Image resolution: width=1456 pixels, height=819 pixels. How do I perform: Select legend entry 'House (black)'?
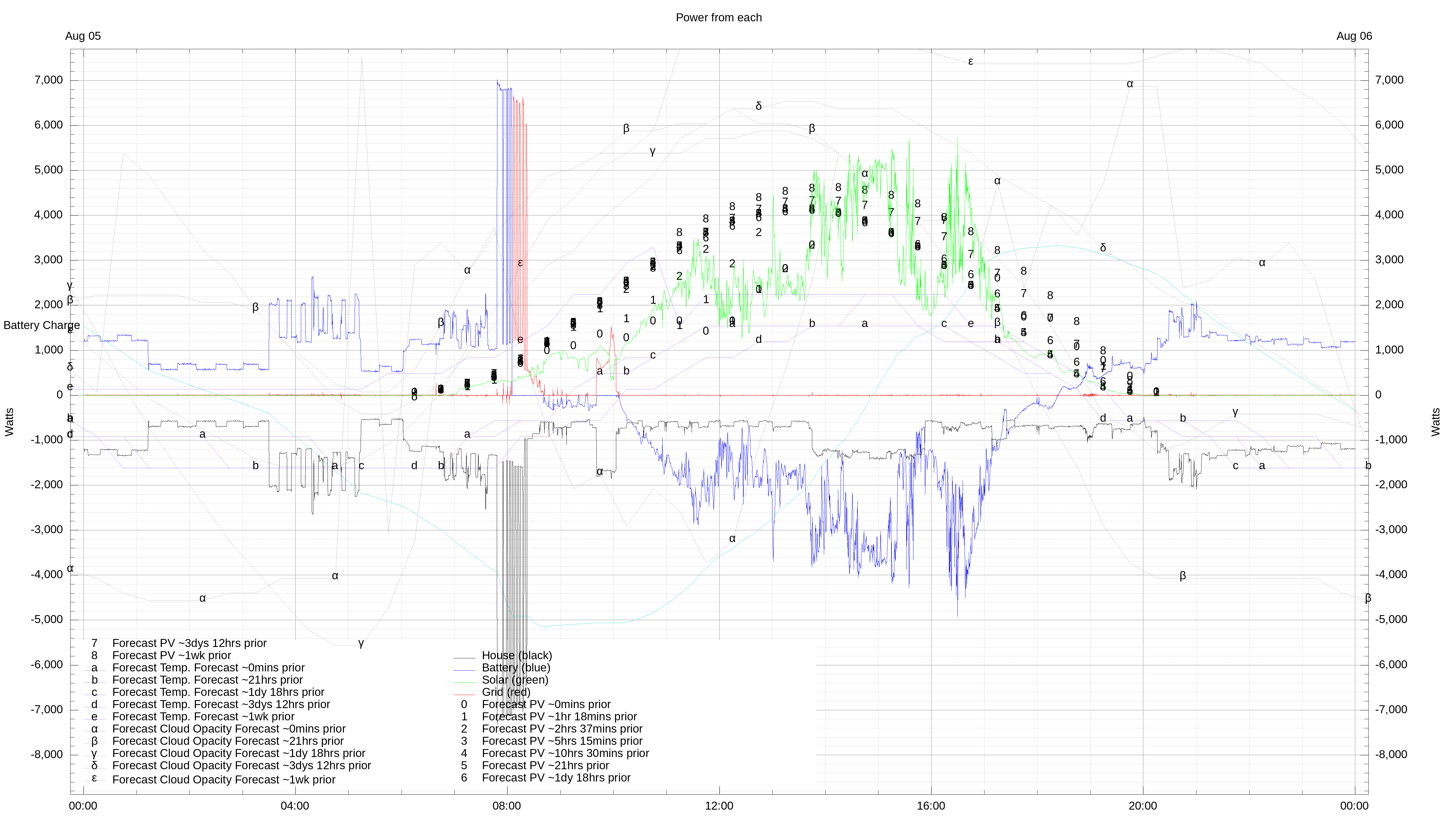point(517,655)
